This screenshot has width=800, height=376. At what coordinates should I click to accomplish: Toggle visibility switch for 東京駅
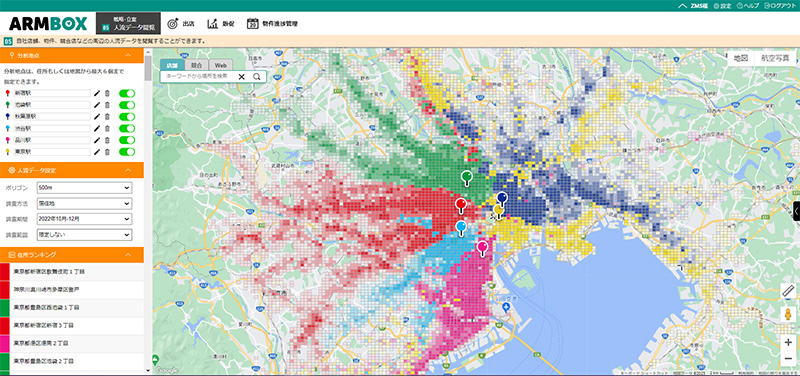tap(127, 152)
